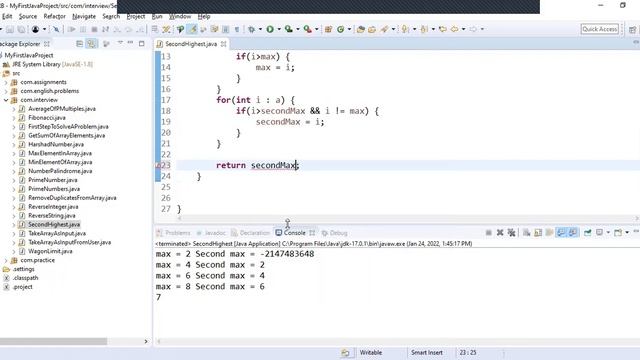Image resolution: width=640 pixels, height=360 pixels.
Task: Click the Forward navigation arrow icon
Action: coord(473,29)
